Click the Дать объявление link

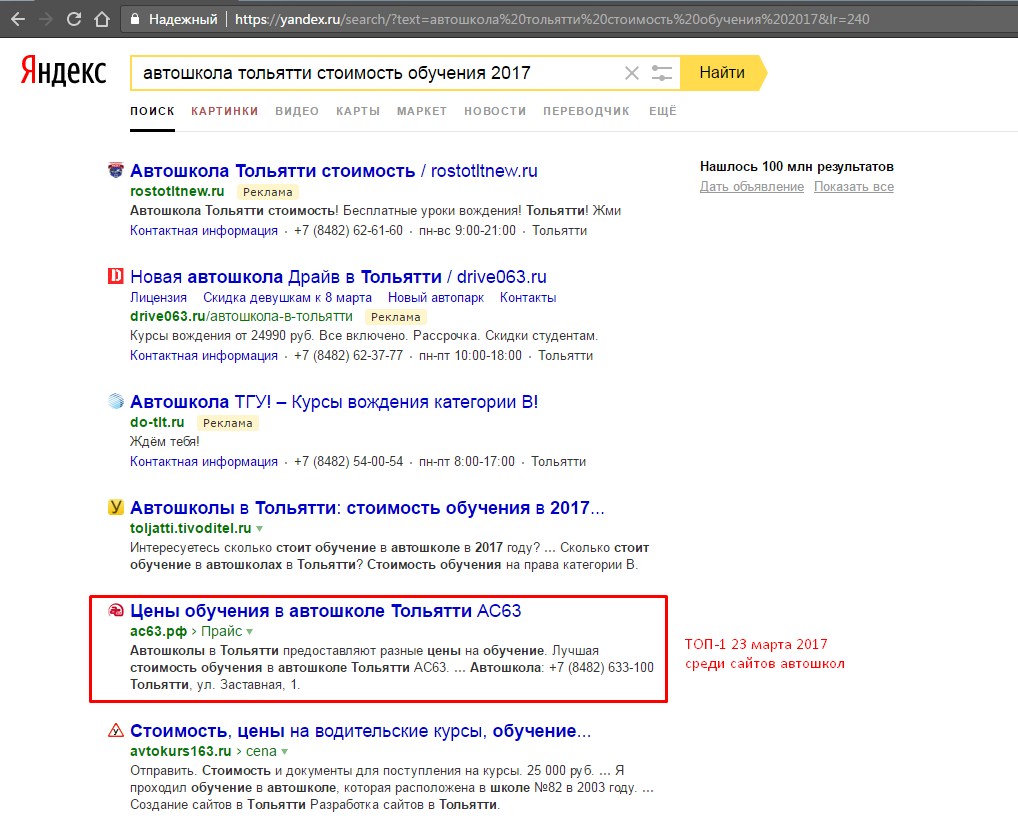pyautogui.click(x=752, y=186)
